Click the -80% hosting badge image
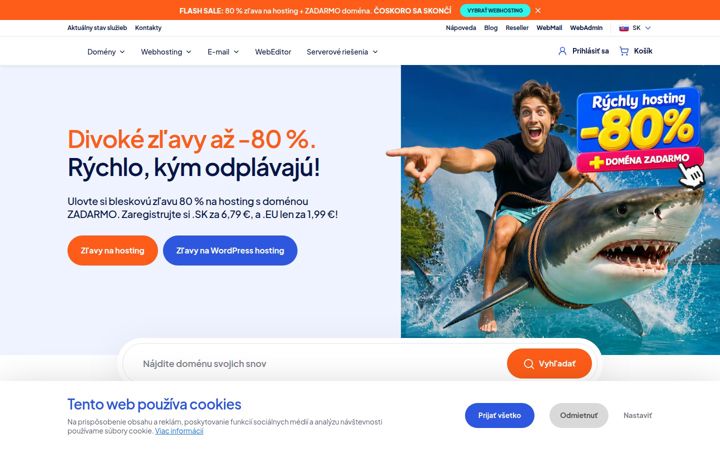The width and height of the screenshot is (720, 450). (640, 131)
